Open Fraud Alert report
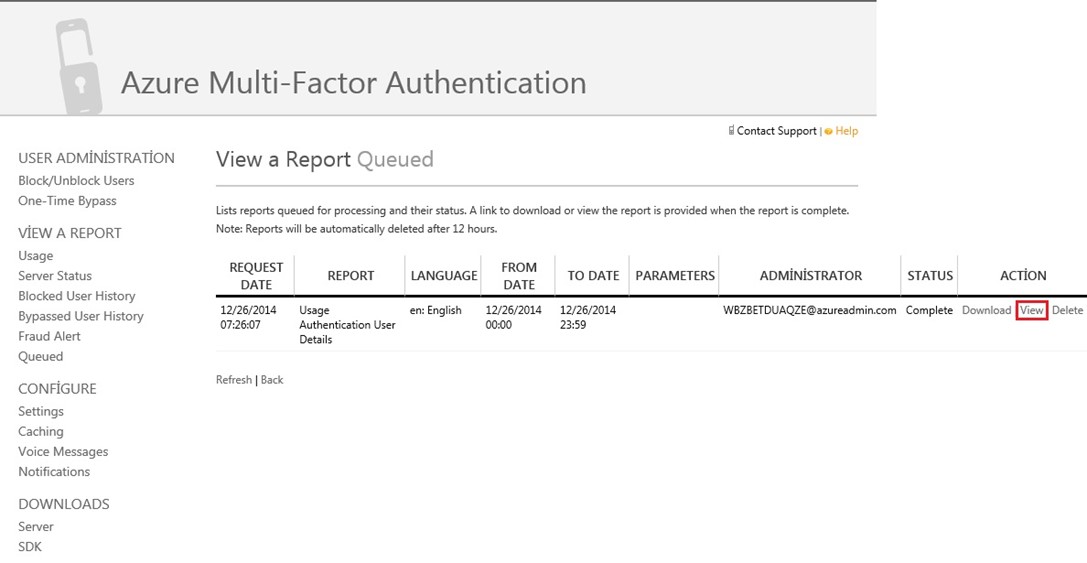The height and width of the screenshot is (563, 1087). pos(49,336)
